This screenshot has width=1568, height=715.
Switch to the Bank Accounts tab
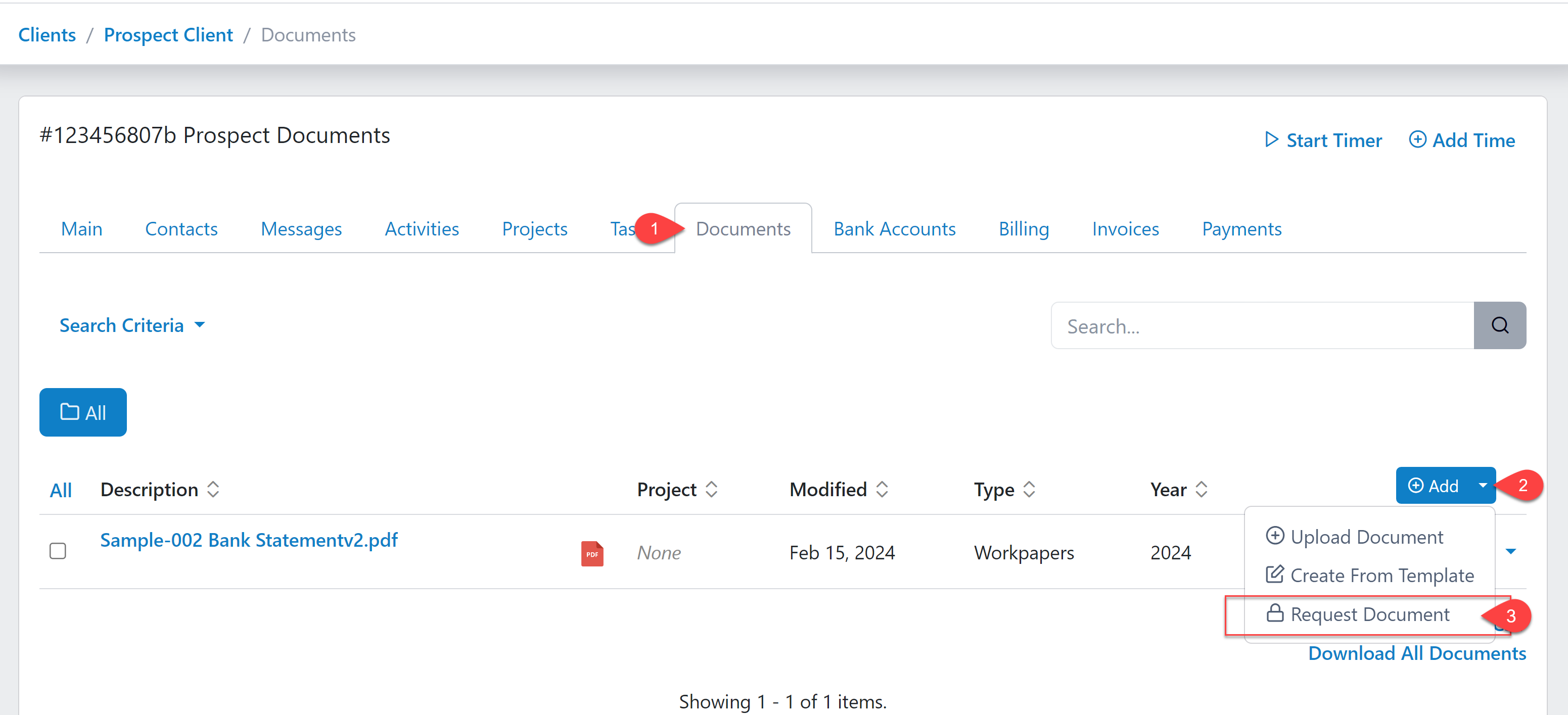(894, 229)
